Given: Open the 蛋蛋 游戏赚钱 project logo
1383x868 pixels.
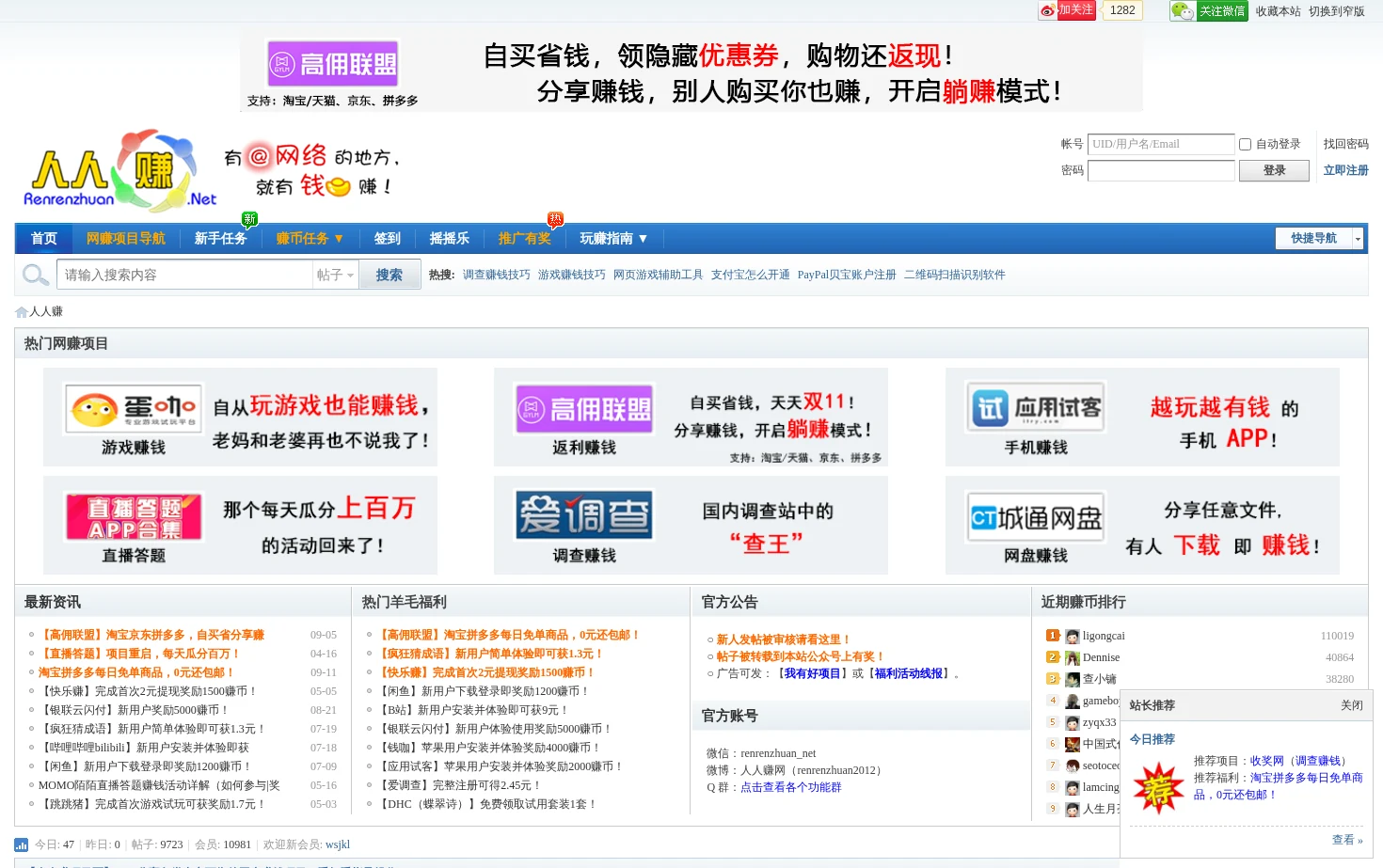Looking at the screenshot, I should pos(134,409).
